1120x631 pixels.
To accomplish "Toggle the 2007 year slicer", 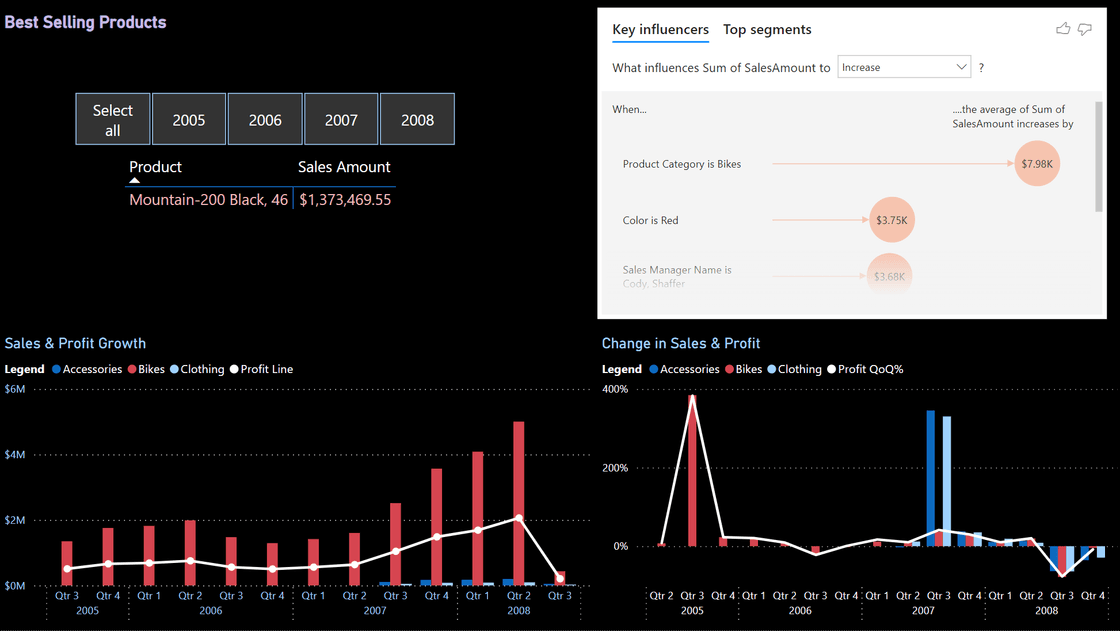I will (x=341, y=119).
